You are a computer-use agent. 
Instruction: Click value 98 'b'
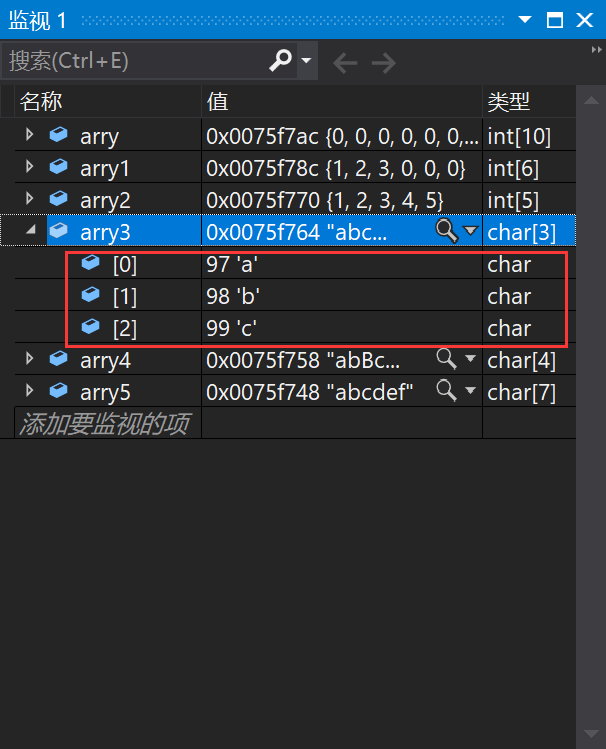click(x=233, y=297)
